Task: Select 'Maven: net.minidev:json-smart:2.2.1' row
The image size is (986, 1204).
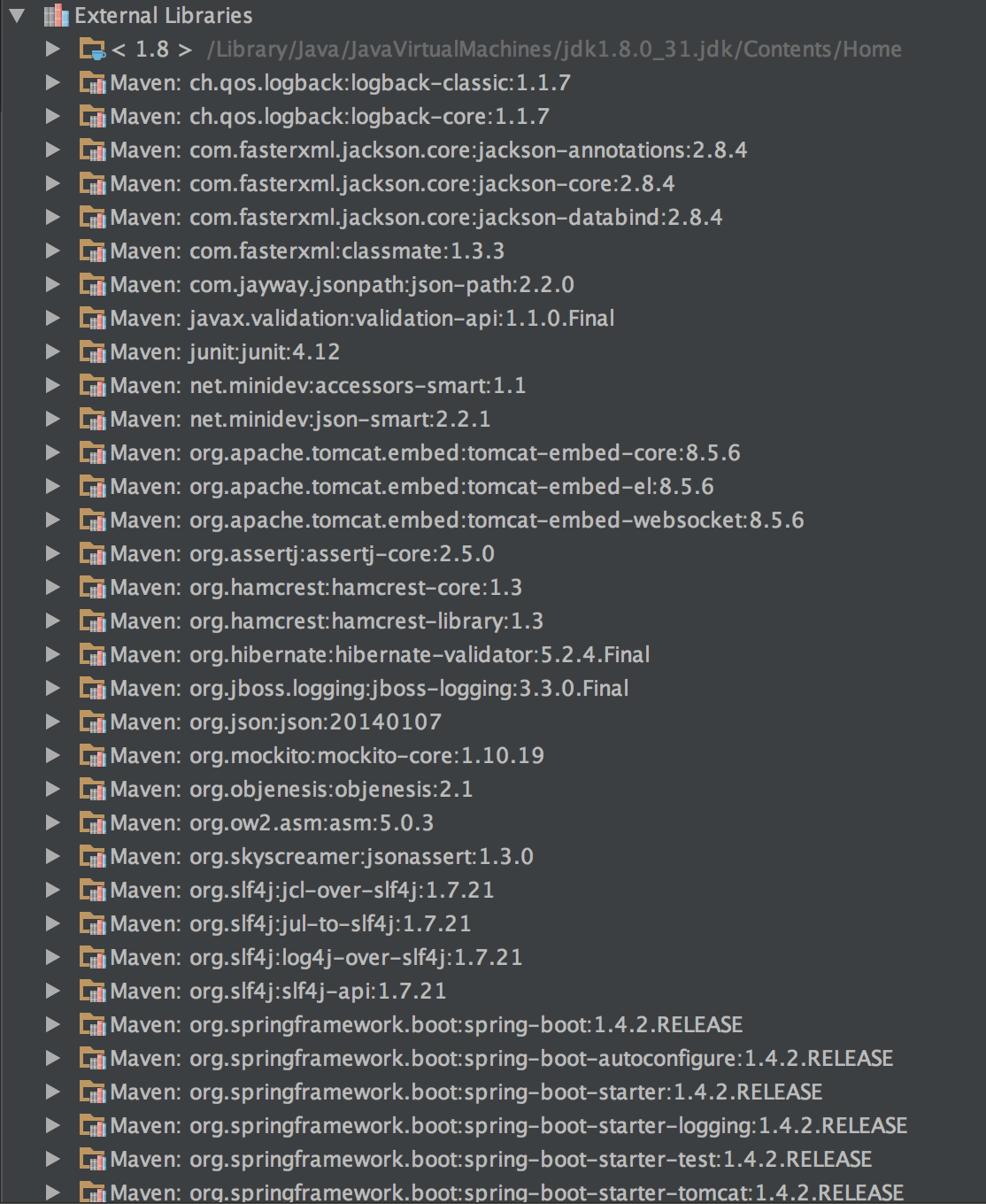Action: 300,420
